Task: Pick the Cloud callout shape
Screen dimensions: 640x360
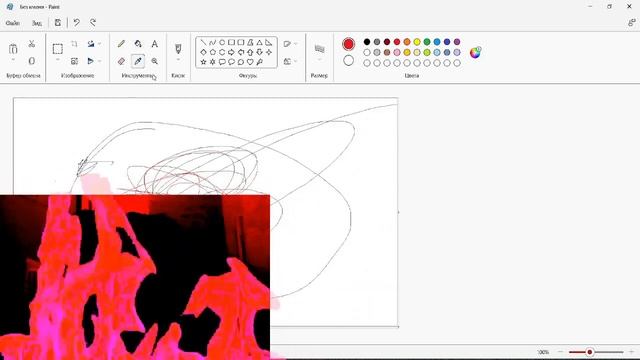Action: click(x=241, y=62)
